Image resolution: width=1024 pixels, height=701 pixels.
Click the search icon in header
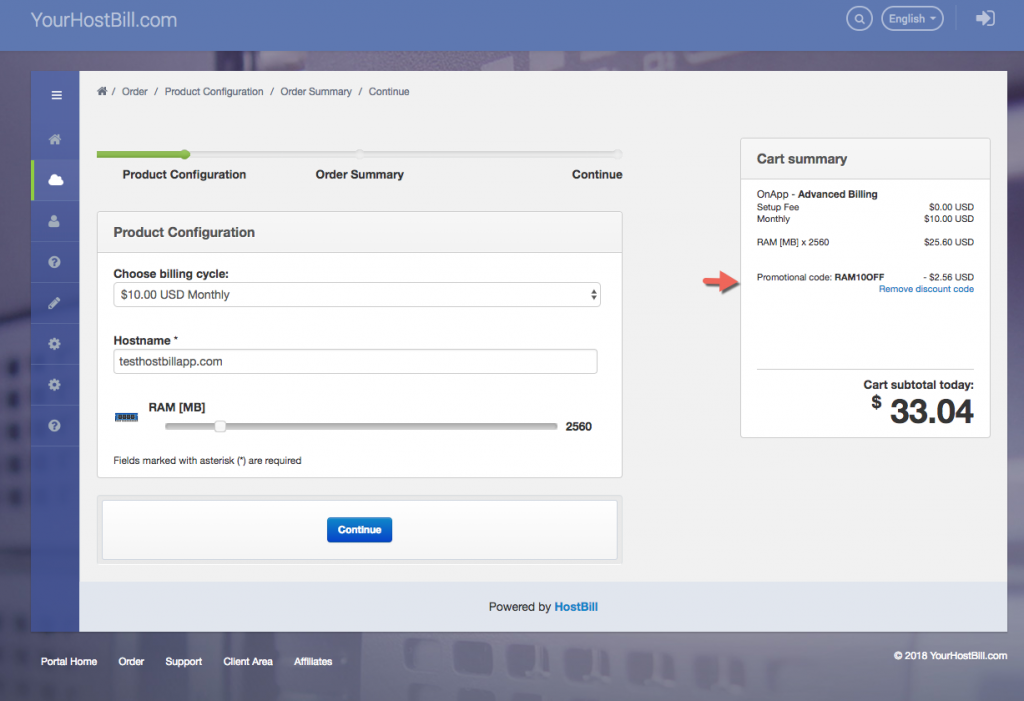click(859, 19)
